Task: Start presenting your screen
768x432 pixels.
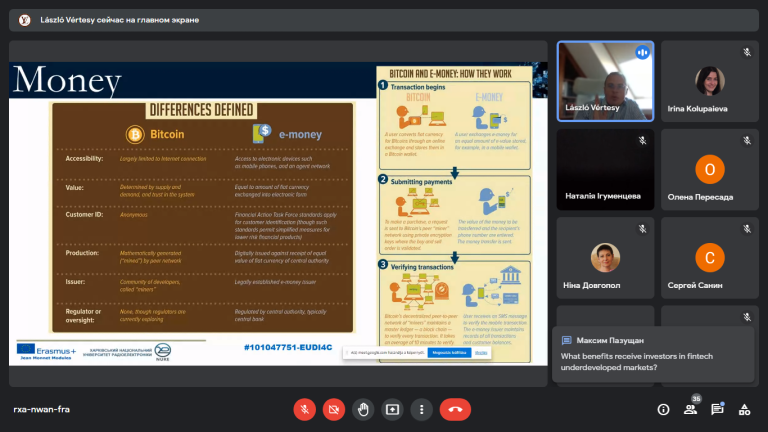Action: (392, 409)
